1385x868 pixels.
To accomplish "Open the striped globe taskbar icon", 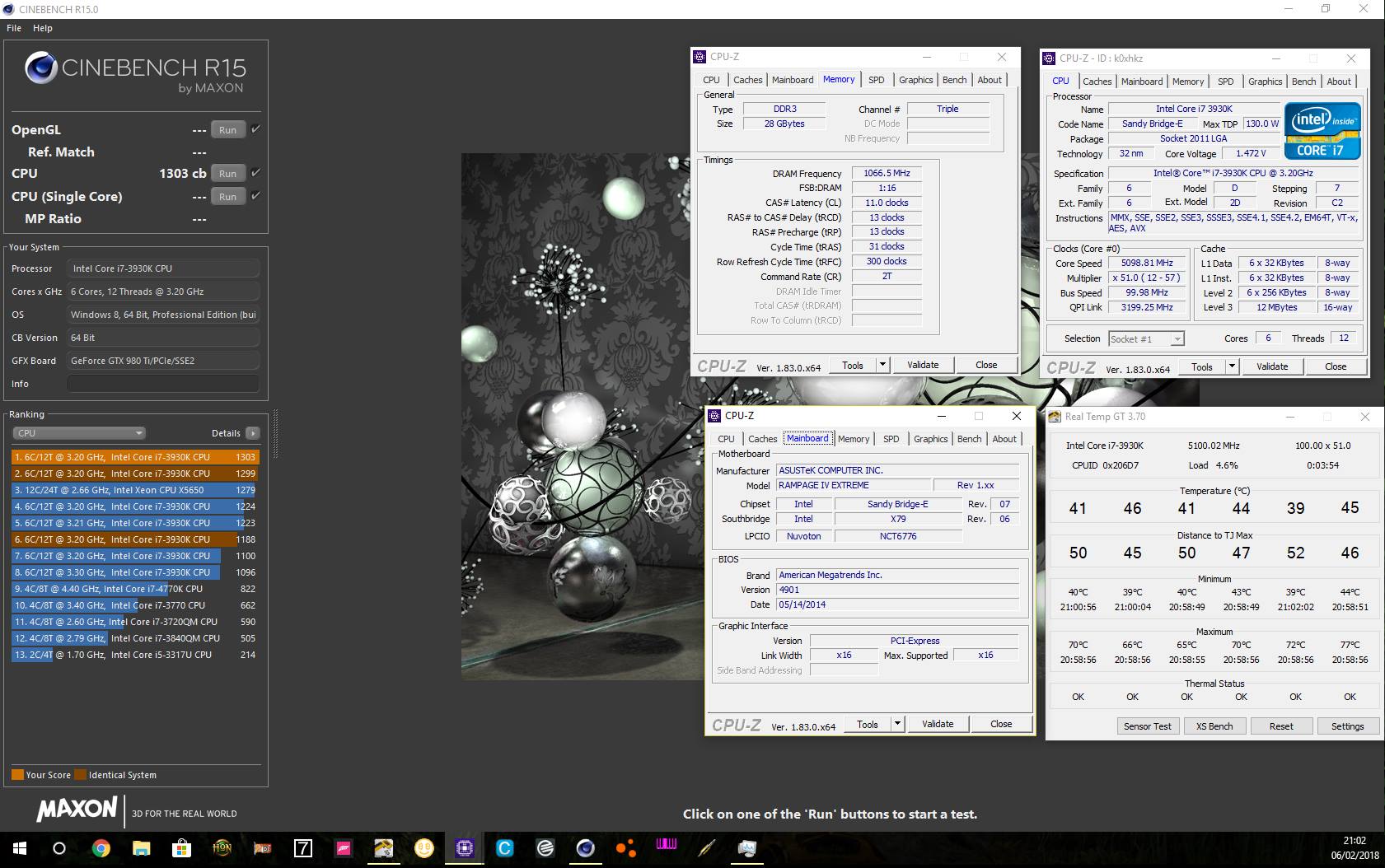I will coord(545,847).
